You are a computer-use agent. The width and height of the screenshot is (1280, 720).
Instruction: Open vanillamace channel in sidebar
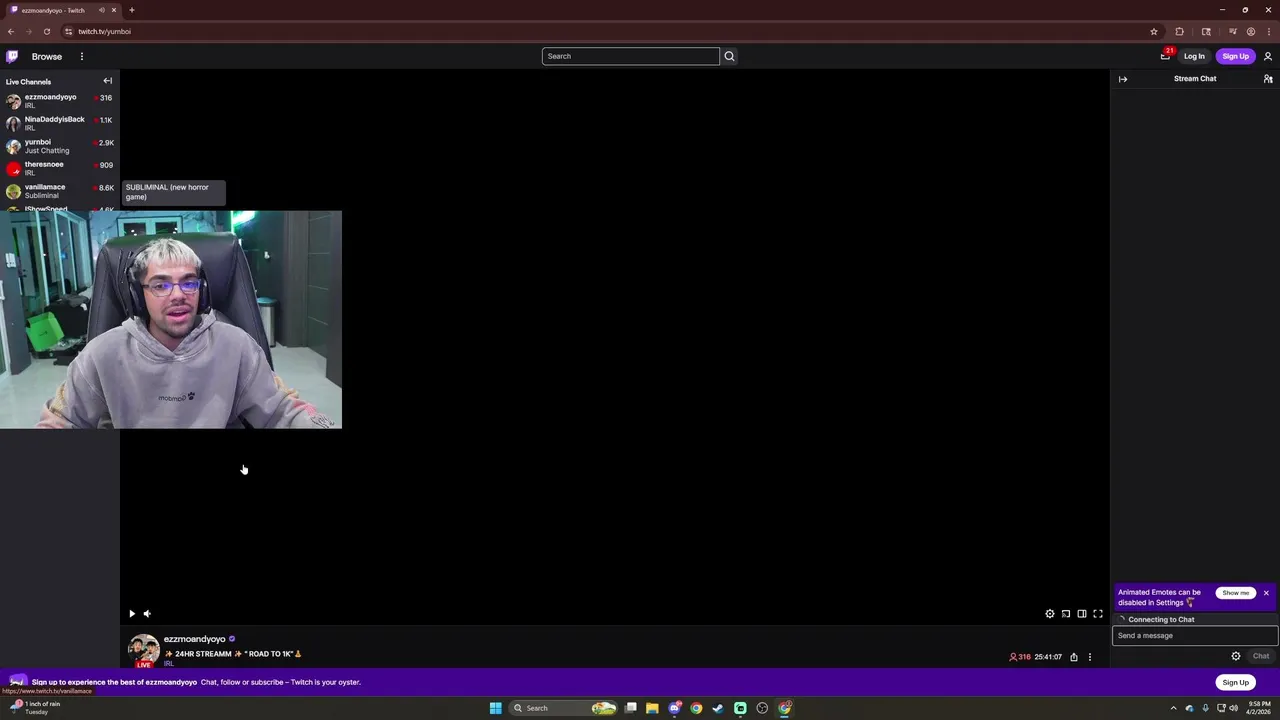[x=58, y=191]
